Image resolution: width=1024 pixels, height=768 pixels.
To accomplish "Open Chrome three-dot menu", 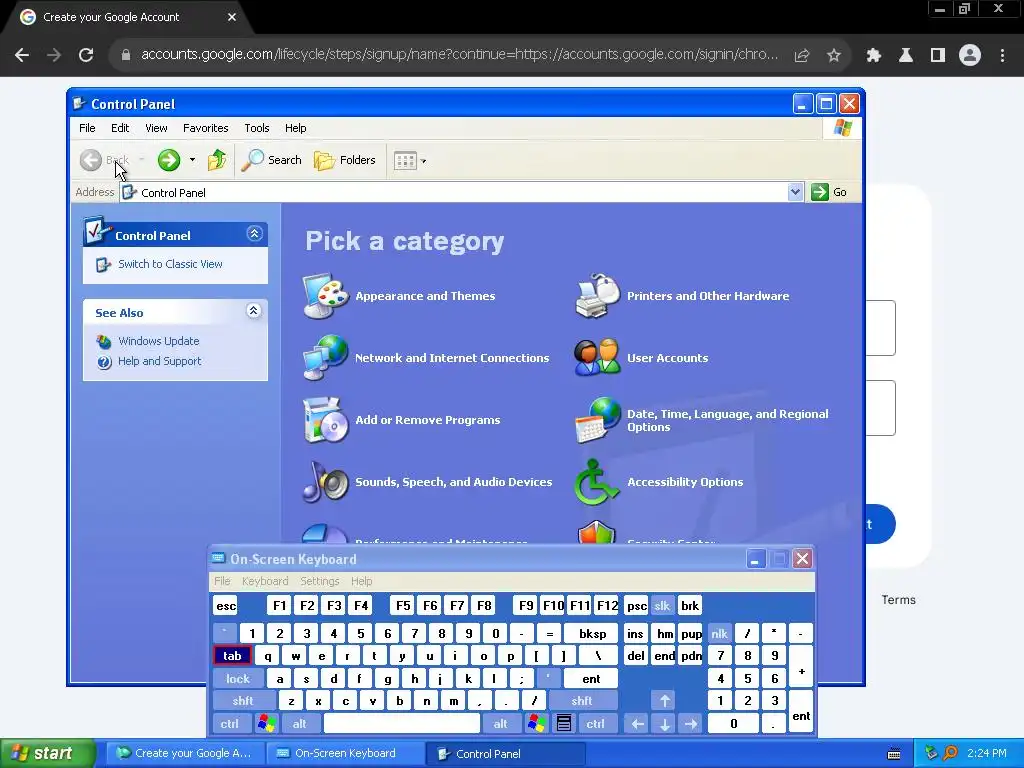I will (1002, 56).
